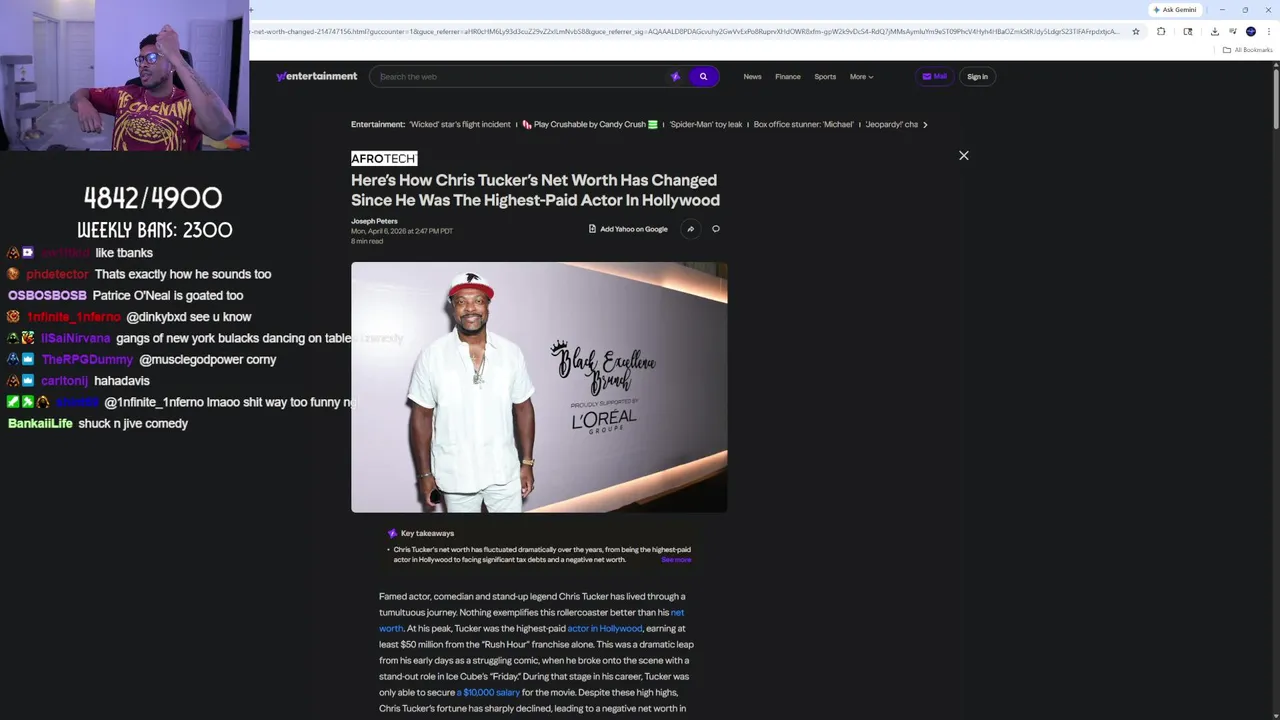Click chat username IISaiNirvana
Screen dimensions: 1280x720
tap(75, 338)
